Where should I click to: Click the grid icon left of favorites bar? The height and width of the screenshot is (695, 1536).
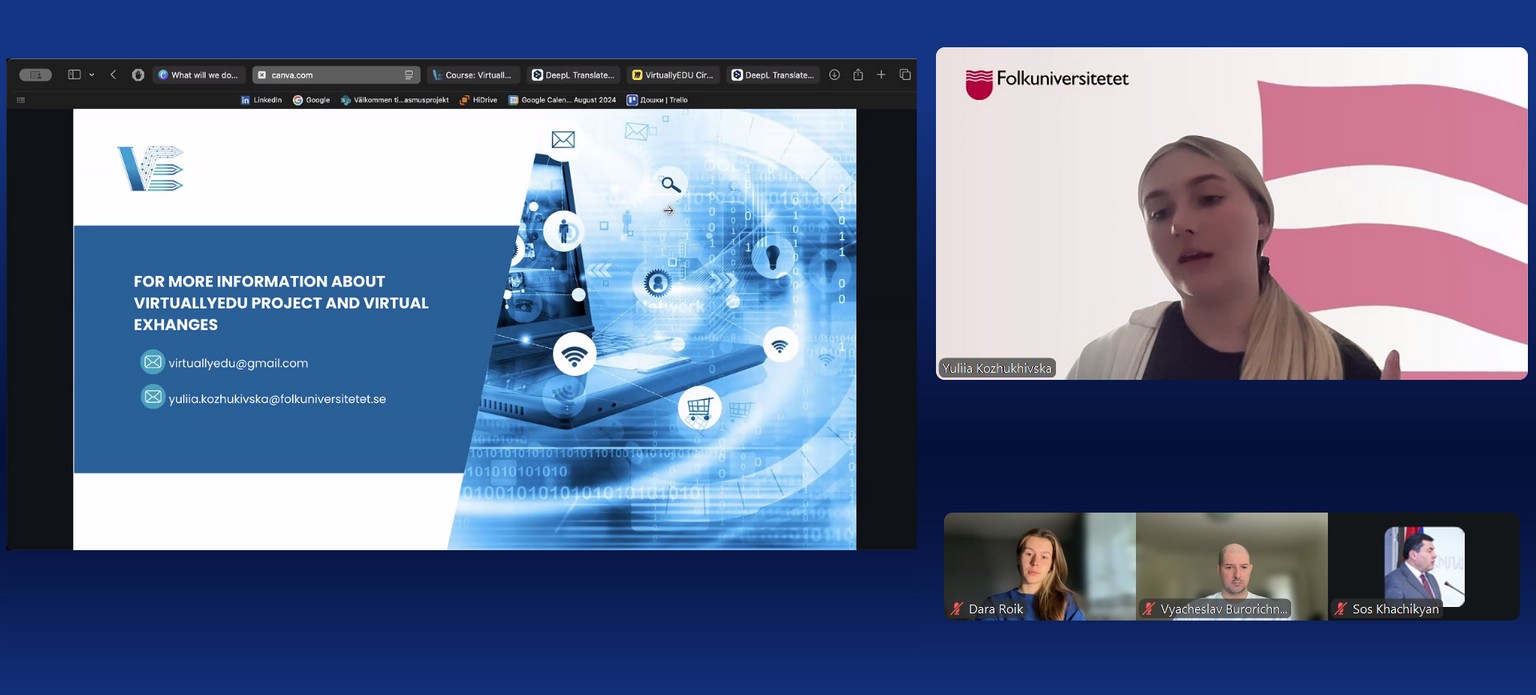coord(21,100)
